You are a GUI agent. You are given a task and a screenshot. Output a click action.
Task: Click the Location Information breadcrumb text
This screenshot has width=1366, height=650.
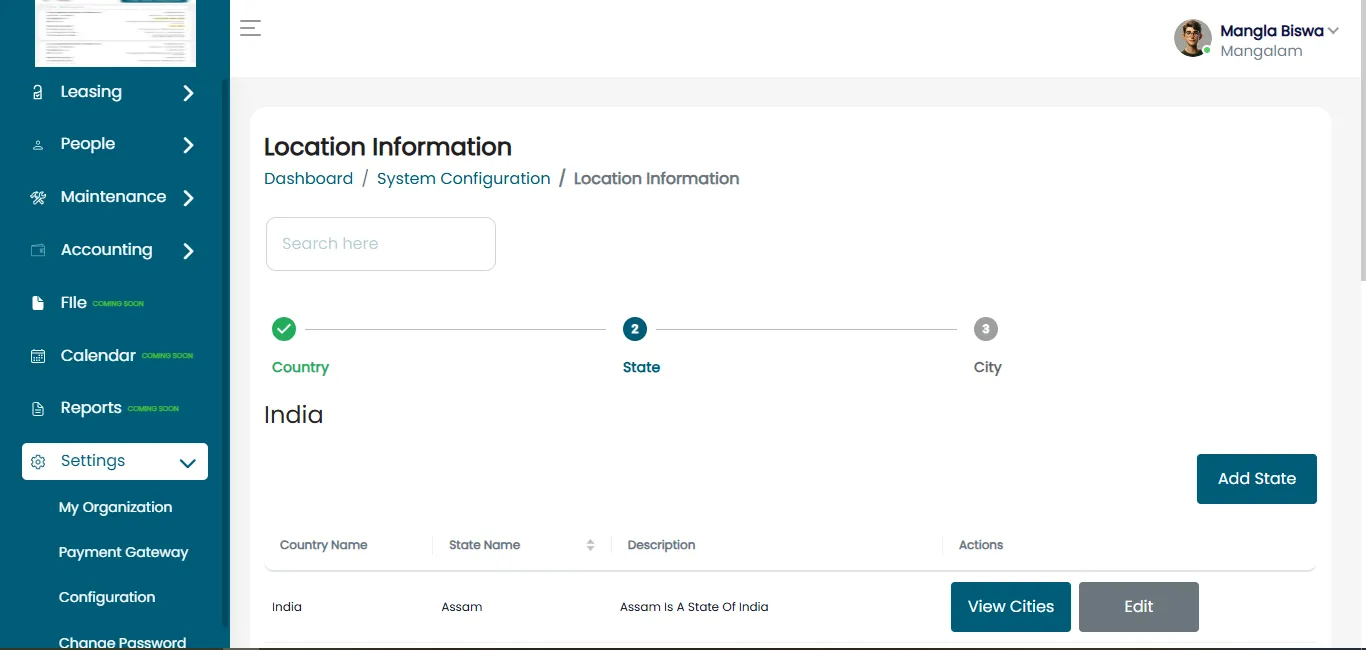click(656, 178)
